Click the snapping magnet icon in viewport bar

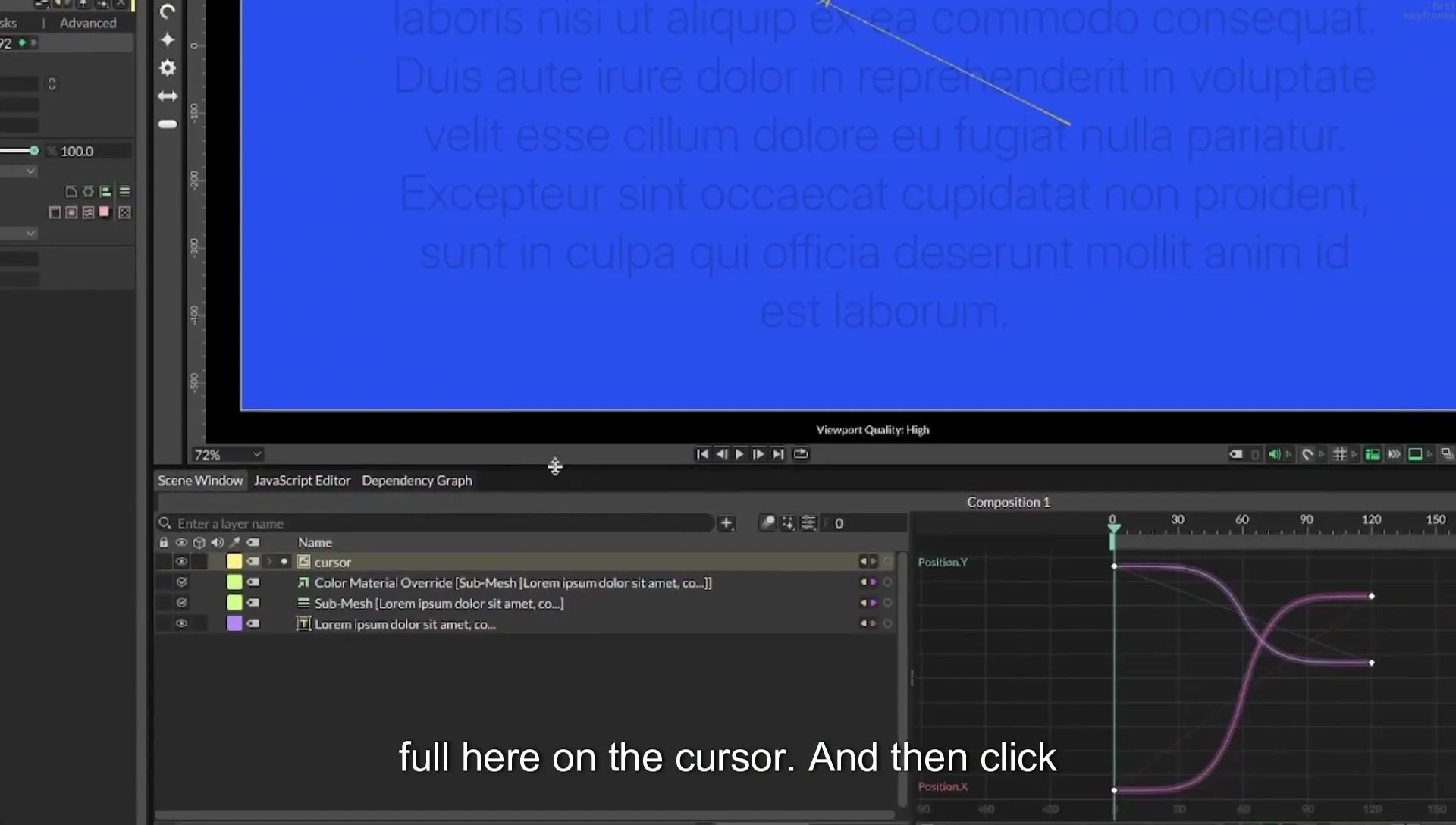point(1307,454)
